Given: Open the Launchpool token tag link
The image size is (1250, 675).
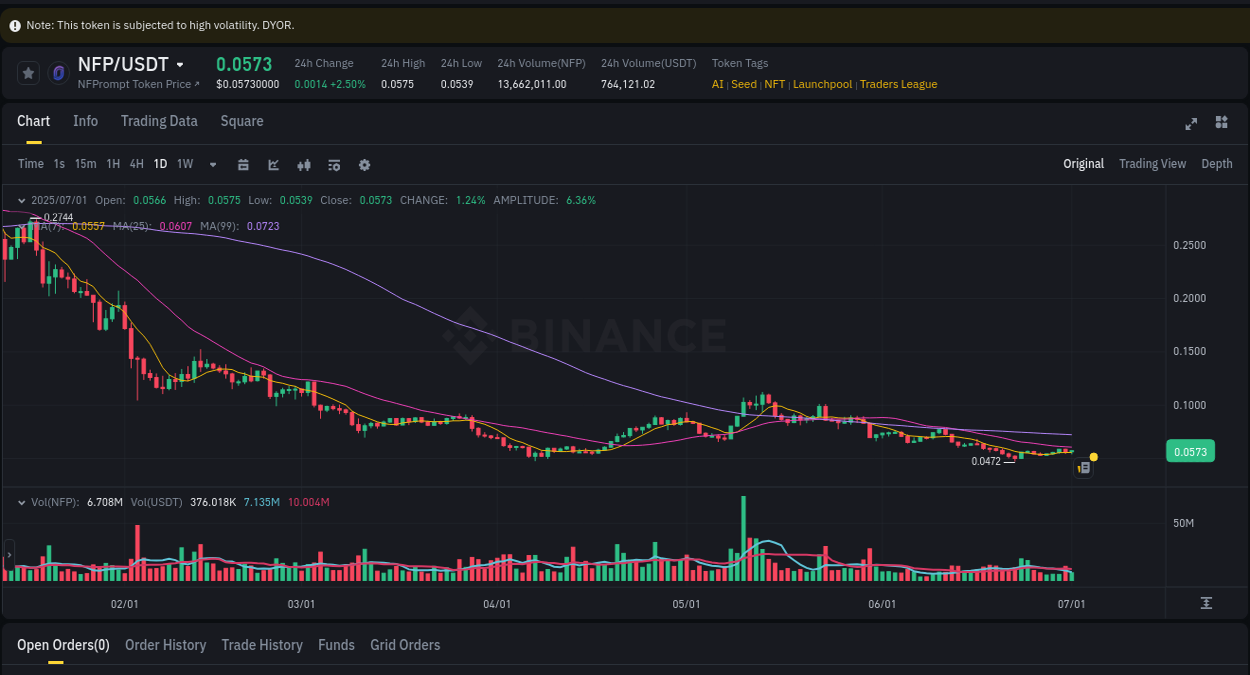Looking at the screenshot, I should click(822, 84).
